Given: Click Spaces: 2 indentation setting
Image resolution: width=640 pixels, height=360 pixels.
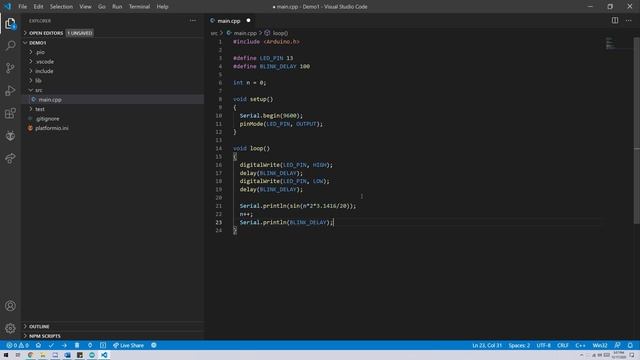Looking at the screenshot, I should pos(519,345).
